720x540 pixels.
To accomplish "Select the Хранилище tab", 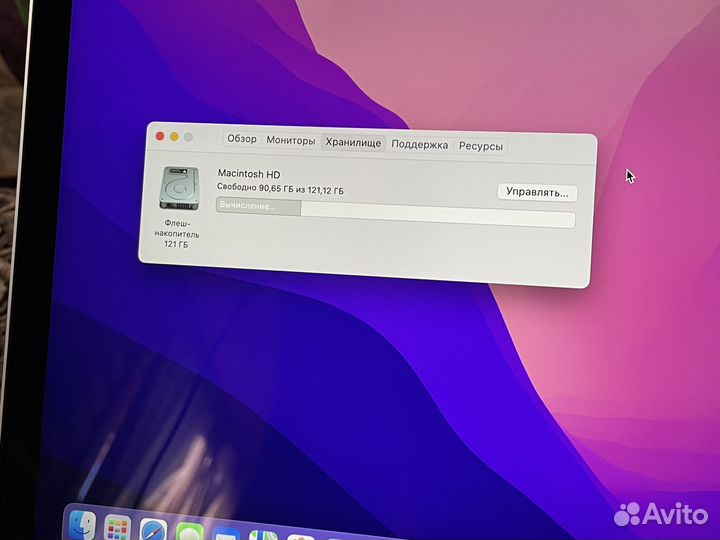I will tap(353, 143).
